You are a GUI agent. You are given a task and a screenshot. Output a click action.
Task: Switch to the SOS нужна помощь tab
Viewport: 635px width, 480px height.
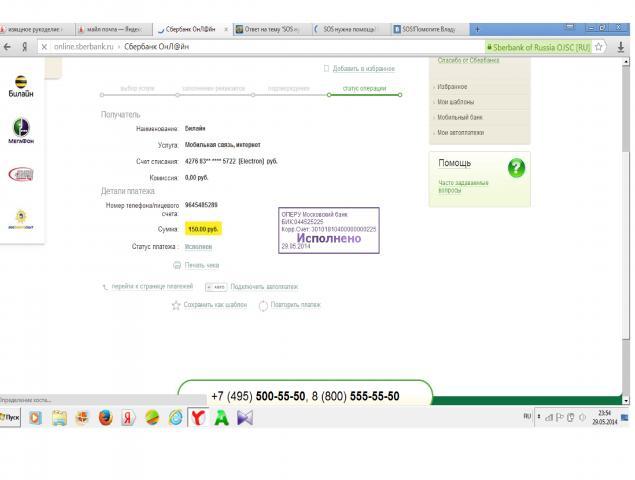[349, 29]
